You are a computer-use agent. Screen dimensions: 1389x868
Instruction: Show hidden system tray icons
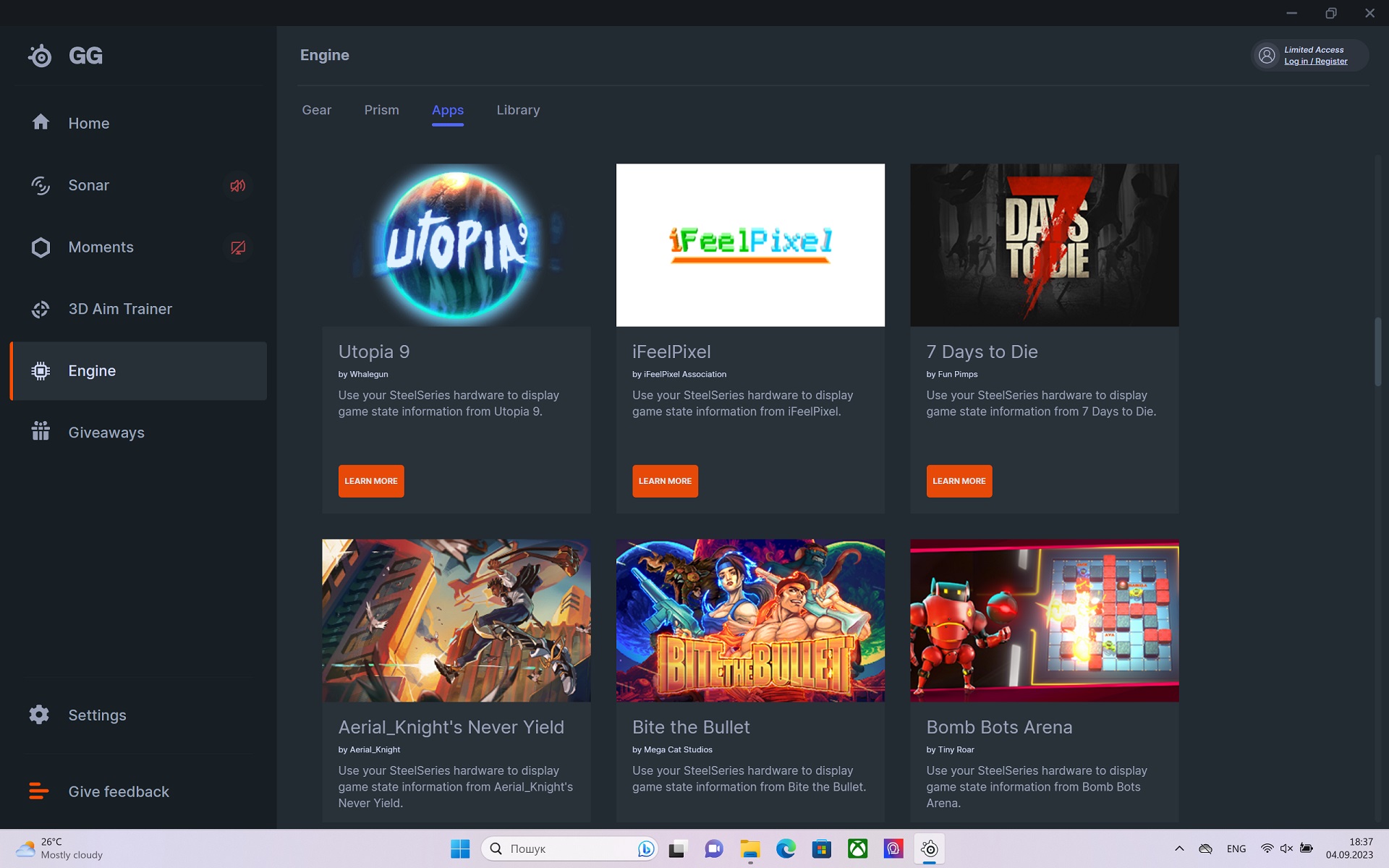[1179, 848]
